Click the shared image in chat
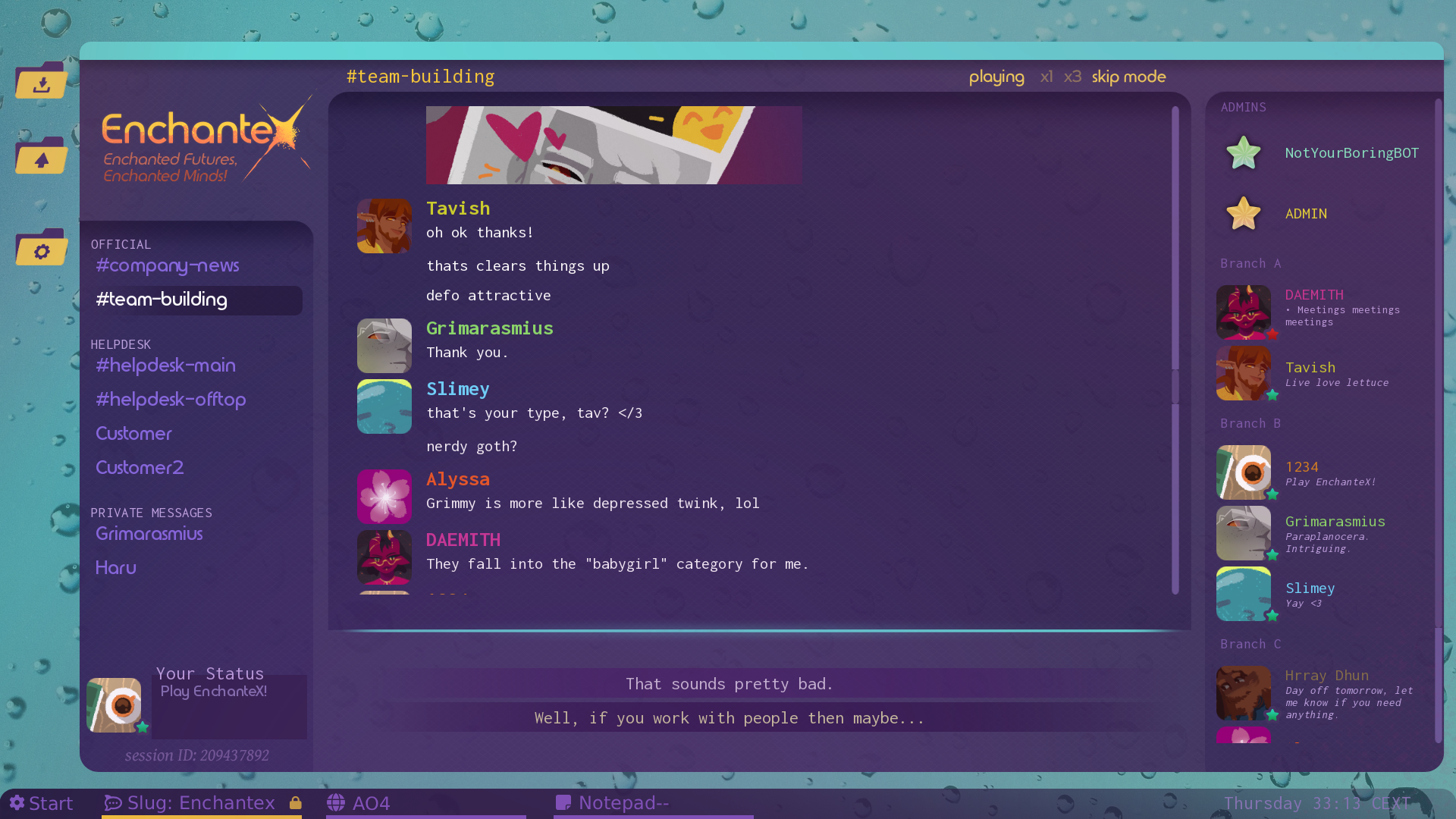 (613, 145)
